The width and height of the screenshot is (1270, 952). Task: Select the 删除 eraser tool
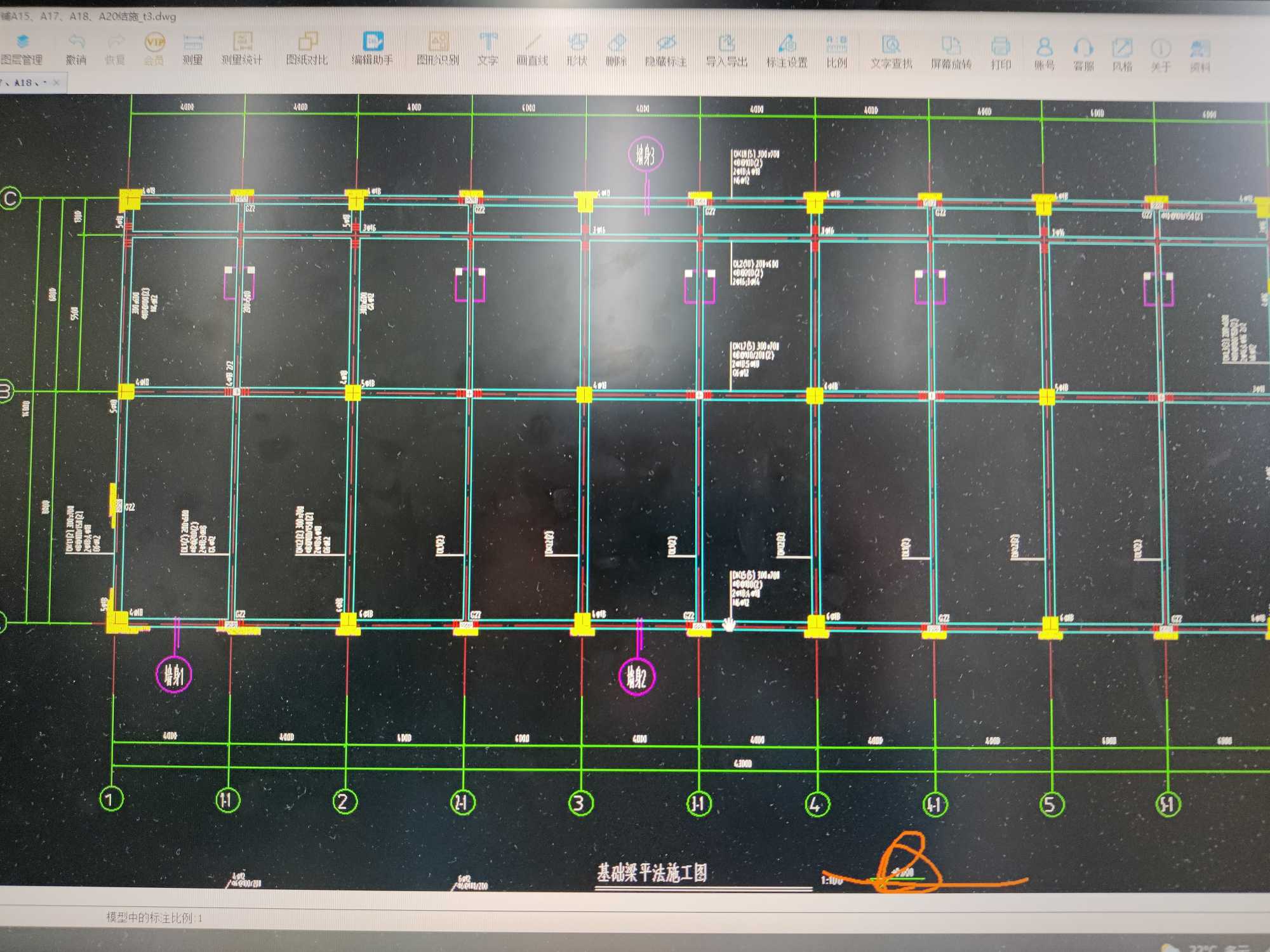(617, 51)
